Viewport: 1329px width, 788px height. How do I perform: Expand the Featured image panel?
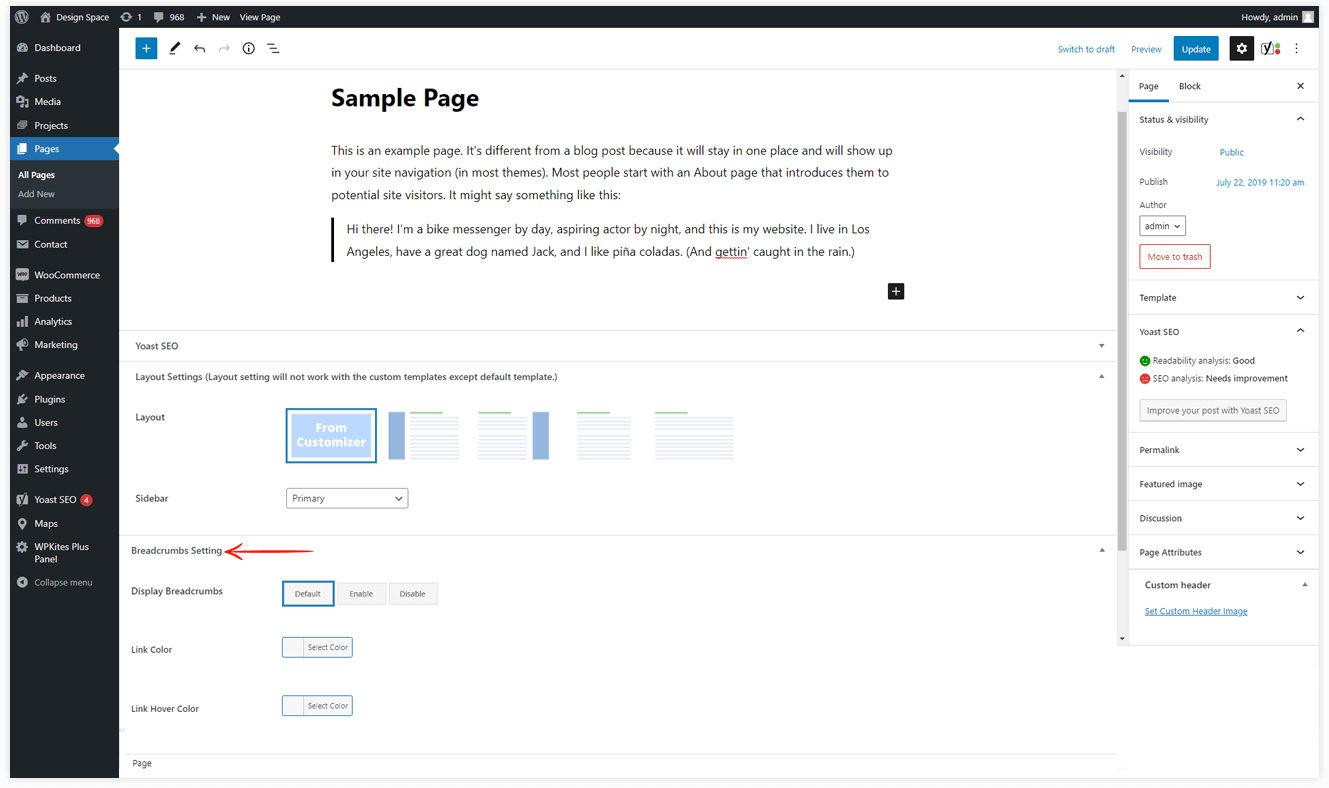1224,484
